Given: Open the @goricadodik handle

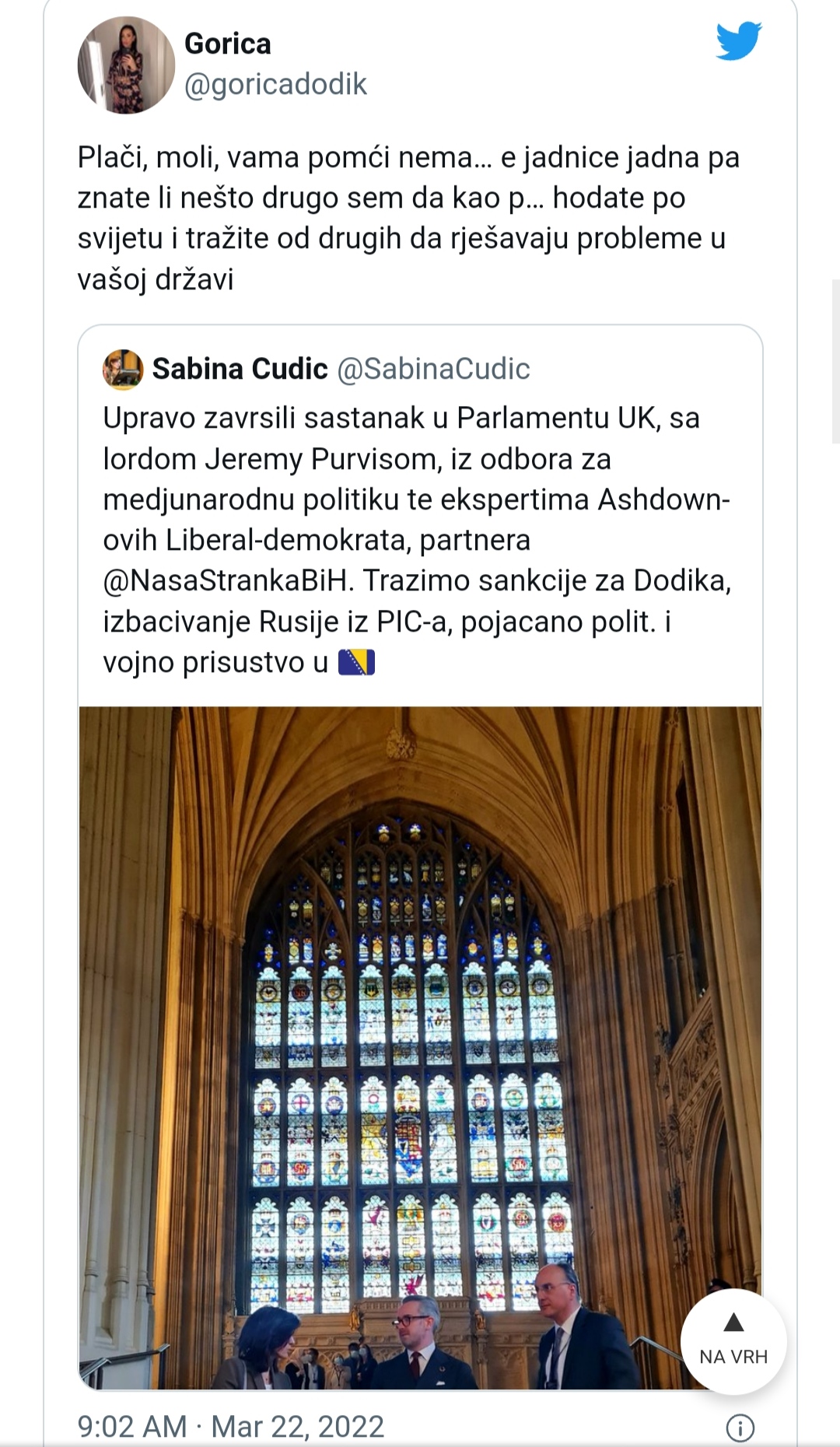Looking at the screenshot, I should pyautogui.click(x=275, y=84).
